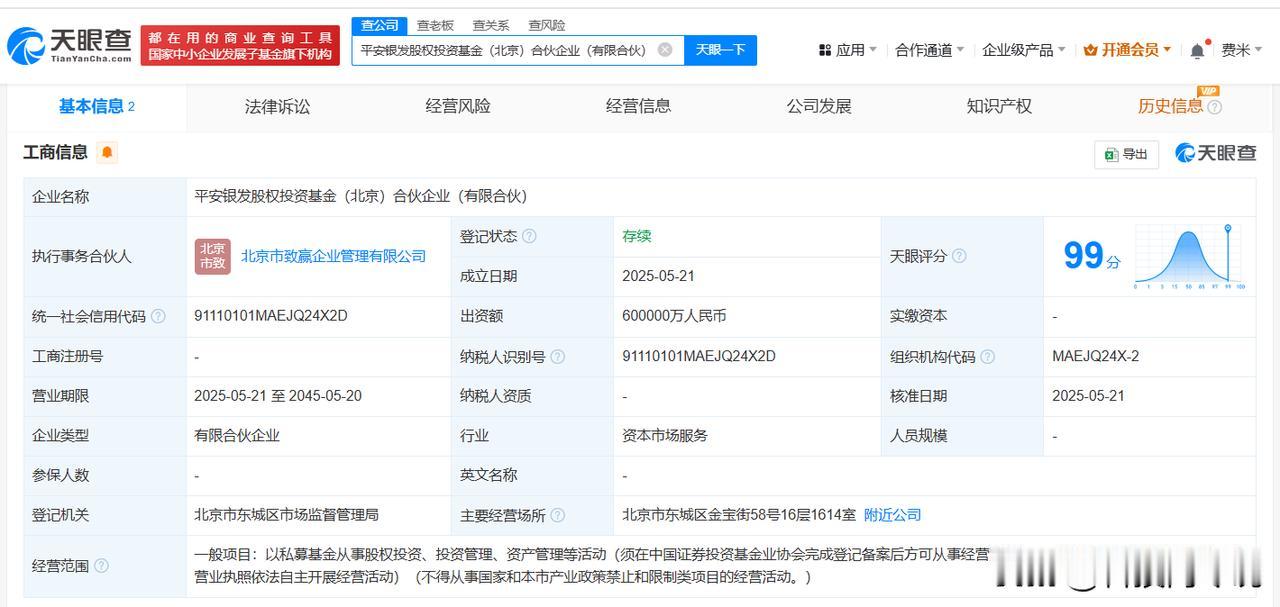Open the Tianyancha logo homepage link
1280x607 pixels.
click(69, 45)
